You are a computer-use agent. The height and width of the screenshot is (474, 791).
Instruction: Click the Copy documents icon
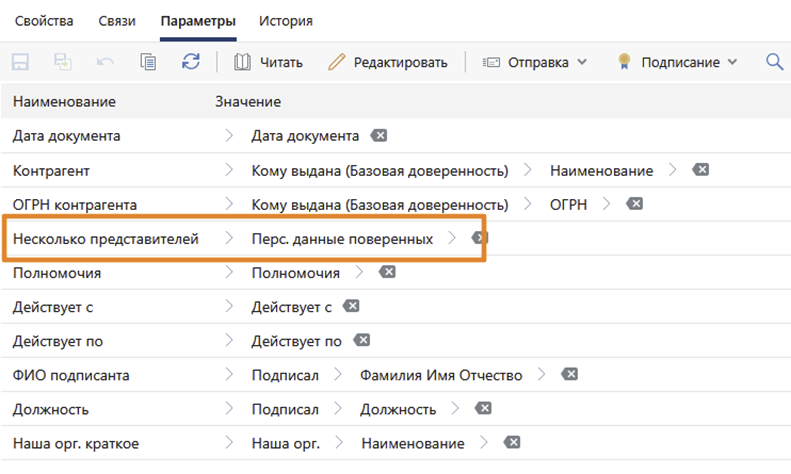pyautogui.click(x=148, y=62)
